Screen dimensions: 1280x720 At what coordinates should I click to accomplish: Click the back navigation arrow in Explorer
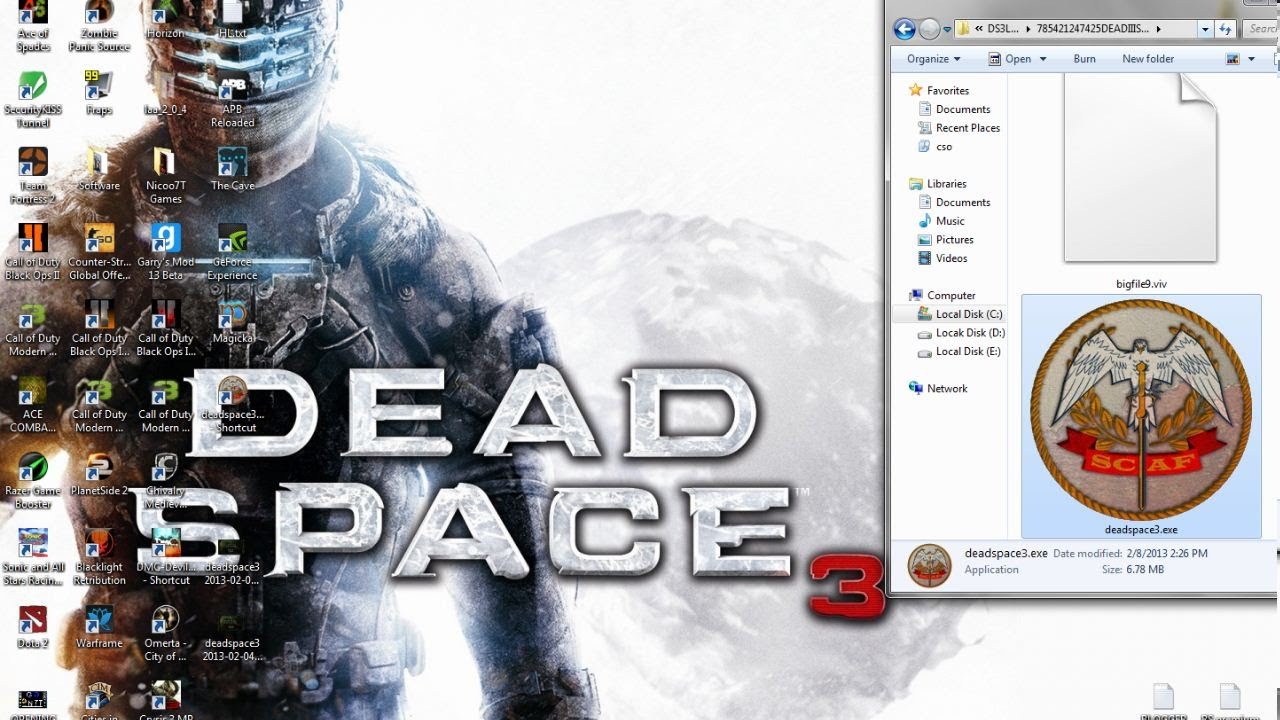tap(906, 28)
